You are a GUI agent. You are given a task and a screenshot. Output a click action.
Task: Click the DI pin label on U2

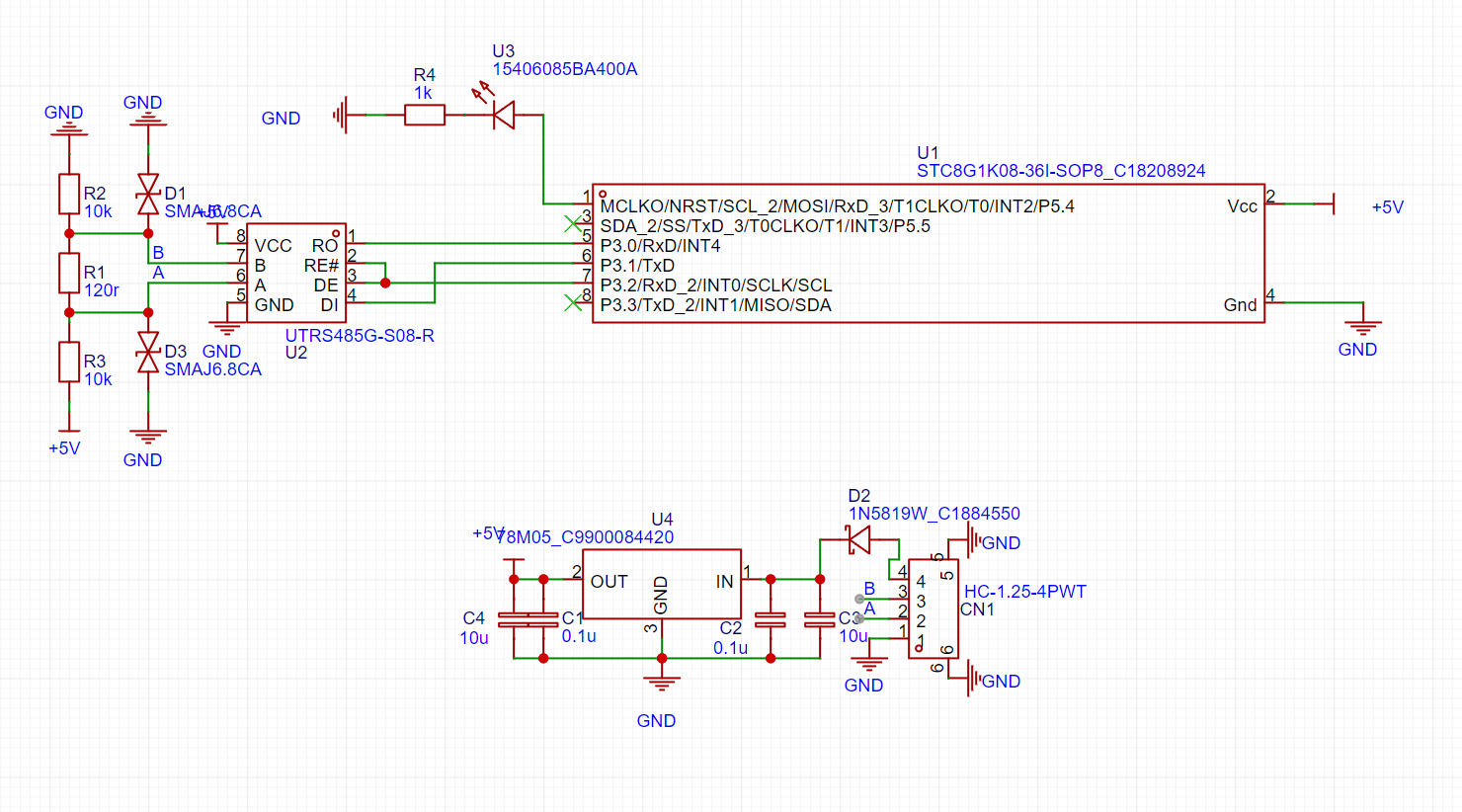329,305
